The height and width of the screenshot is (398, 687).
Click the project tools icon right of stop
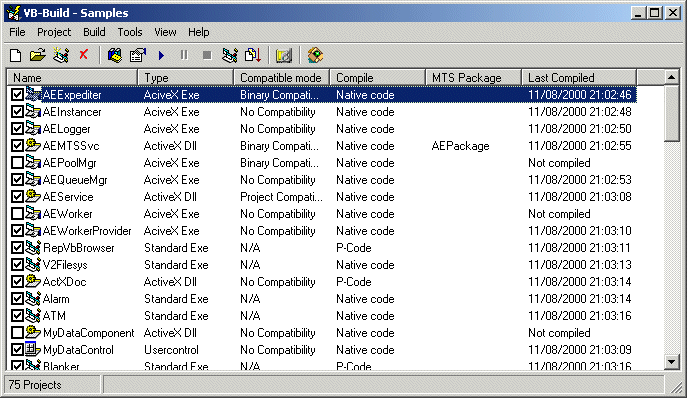pyautogui.click(x=230, y=55)
